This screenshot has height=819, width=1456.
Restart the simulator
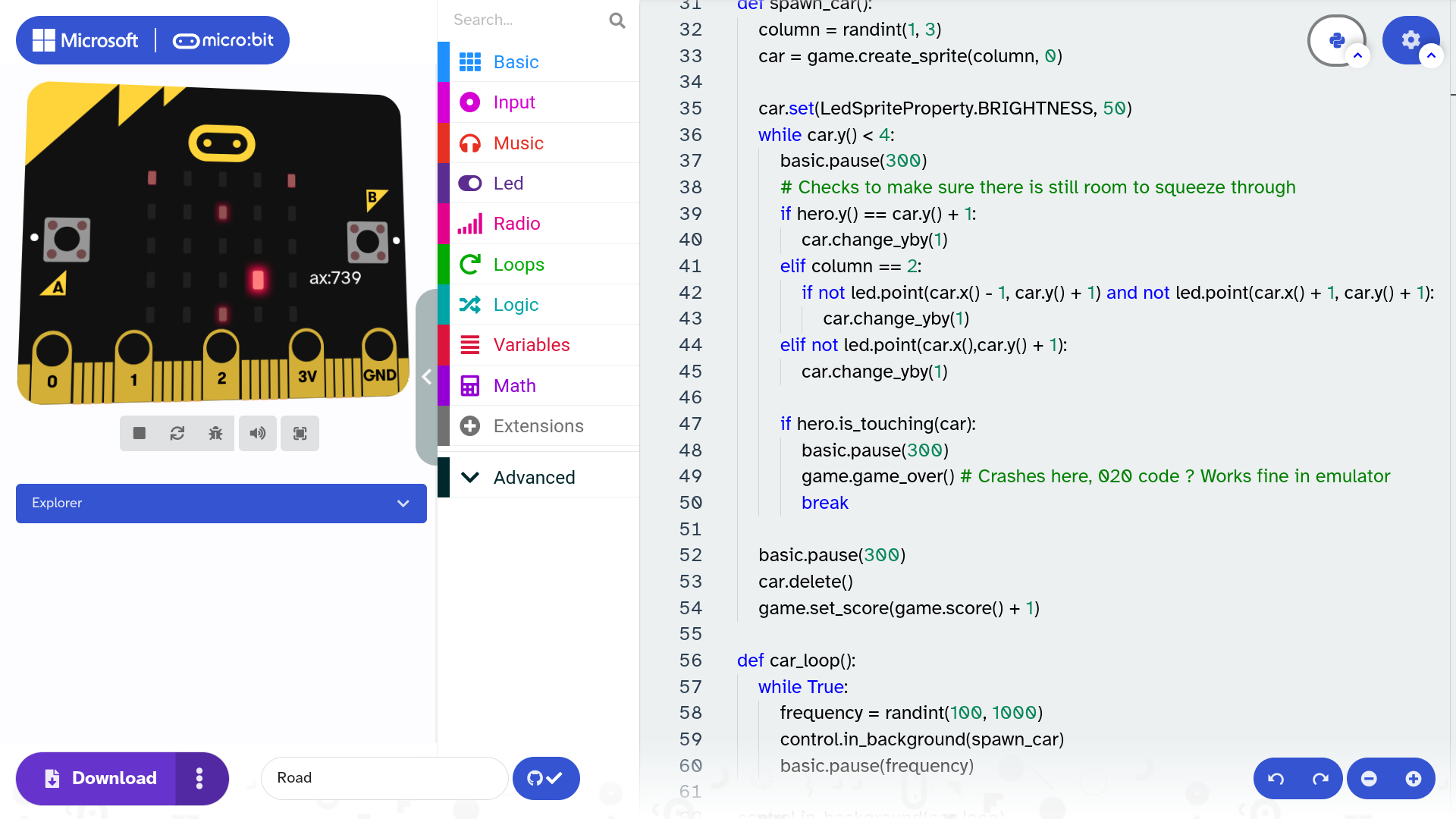click(177, 433)
